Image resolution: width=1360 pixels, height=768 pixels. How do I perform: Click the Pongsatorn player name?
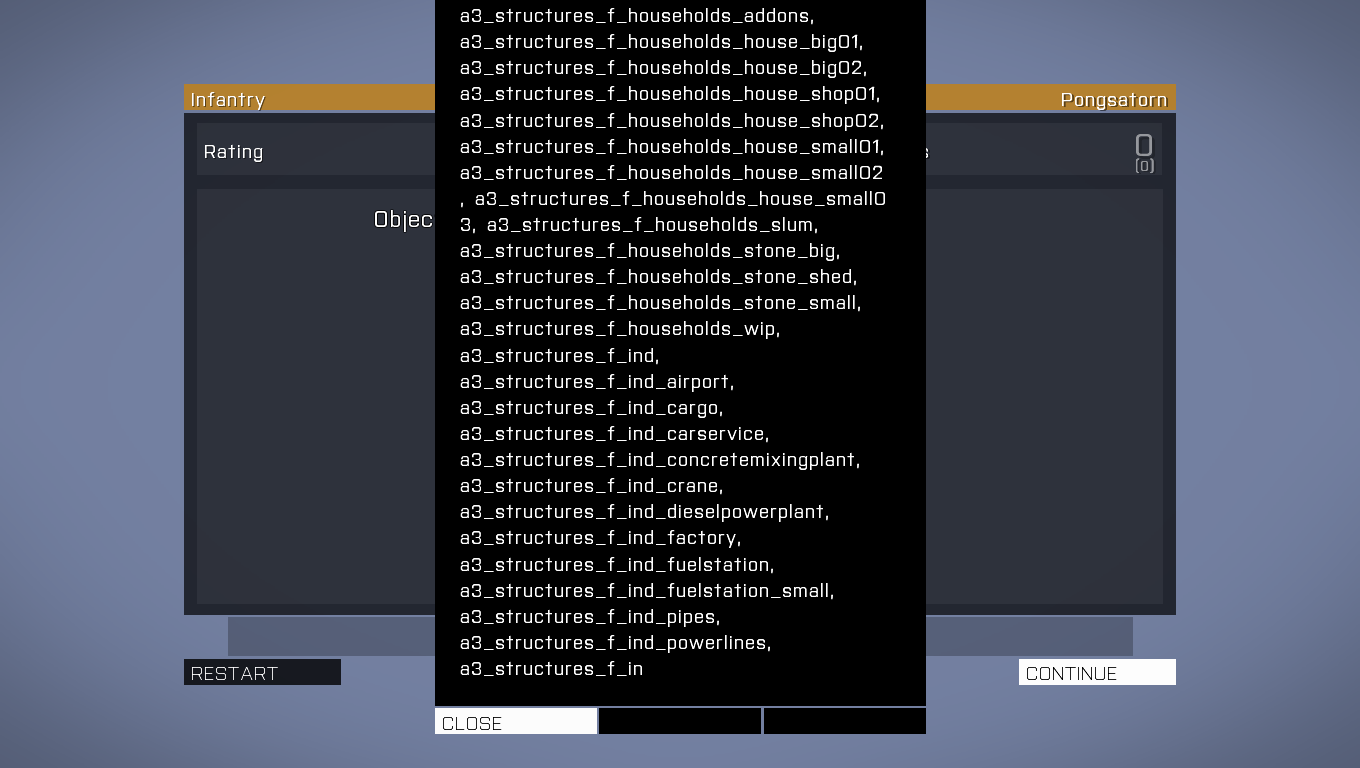[x=1113, y=99]
